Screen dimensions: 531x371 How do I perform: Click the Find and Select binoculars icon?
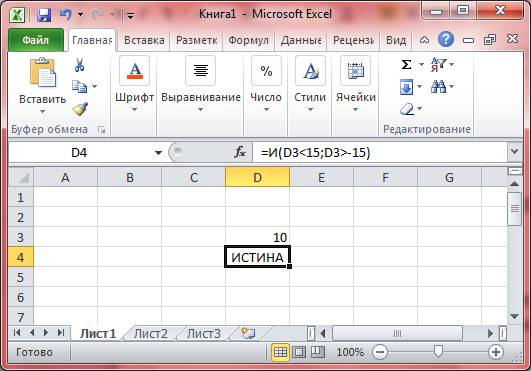click(438, 87)
